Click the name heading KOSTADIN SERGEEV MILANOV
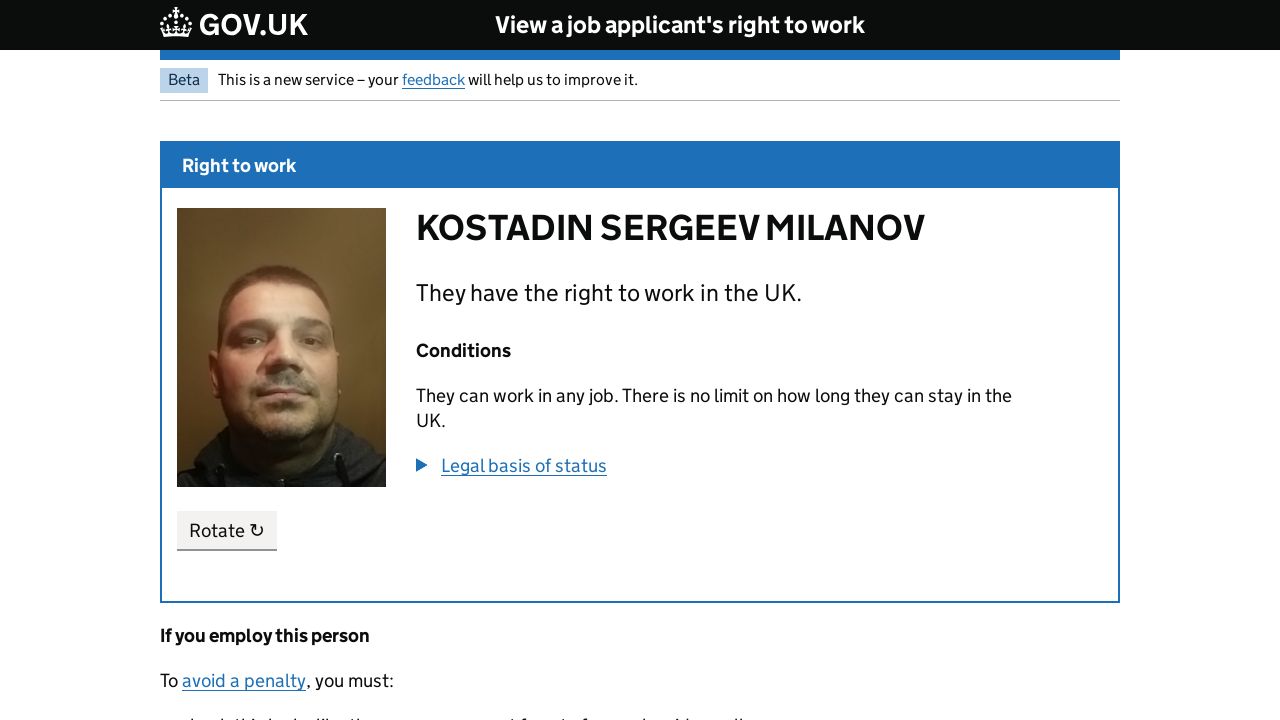1280x720 pixels. 670,228
